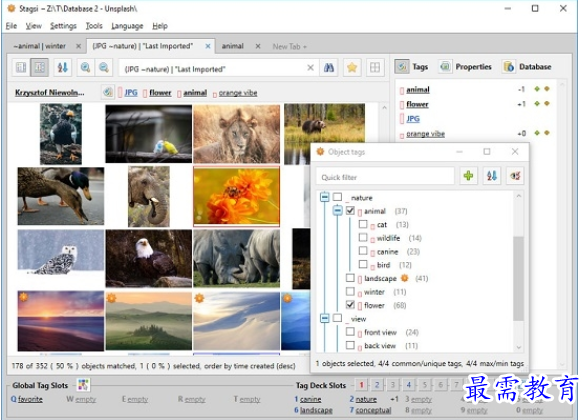The image size is (587, 420).
Task: Click green plus icon in Object tags
Action: [468, 176]
